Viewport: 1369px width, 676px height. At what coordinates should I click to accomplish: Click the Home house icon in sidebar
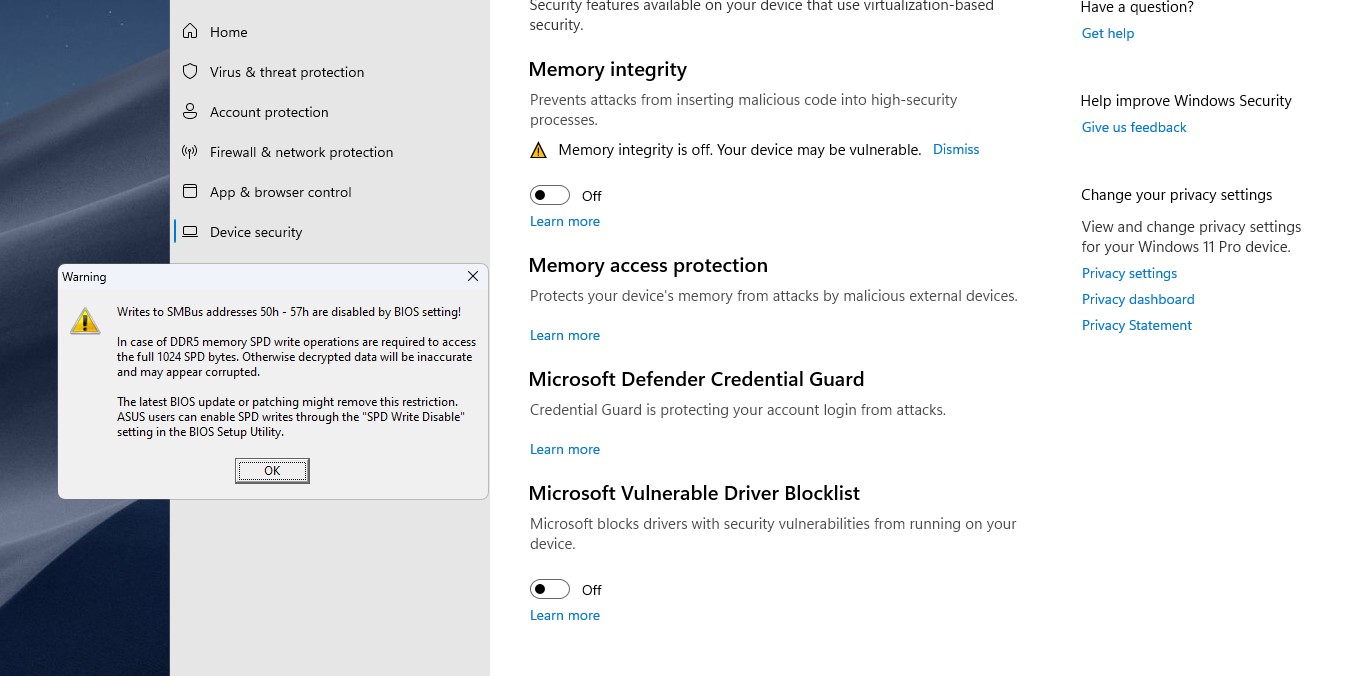coord(190,32)
